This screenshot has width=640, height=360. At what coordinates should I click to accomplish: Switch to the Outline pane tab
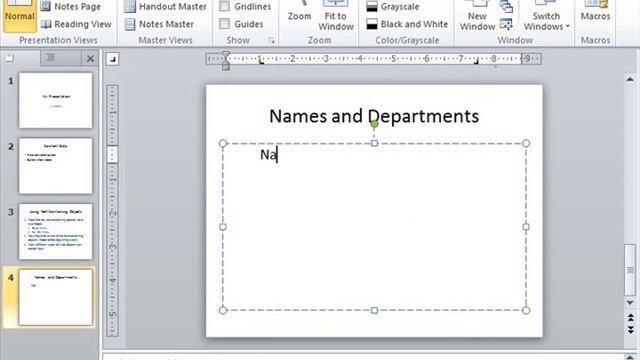[51, 58]
